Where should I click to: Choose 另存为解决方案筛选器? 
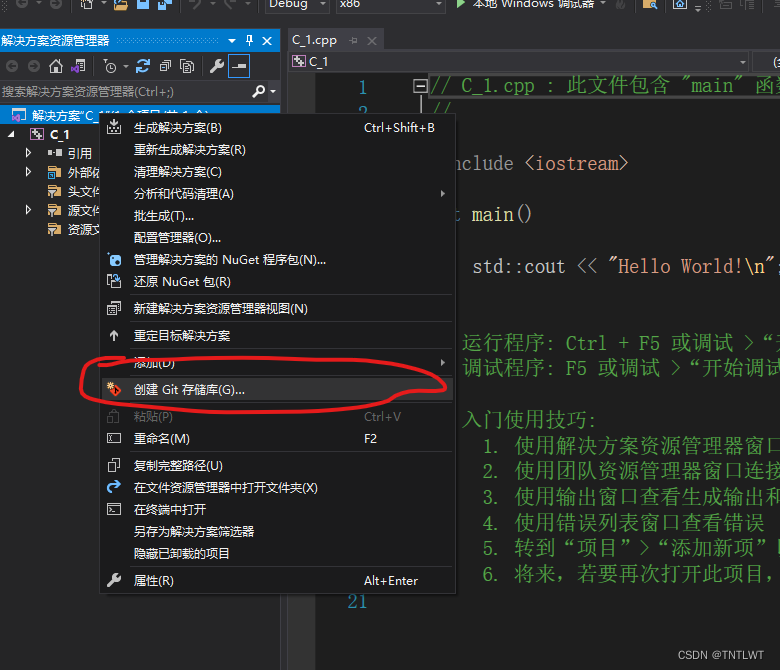coord(278,531)
